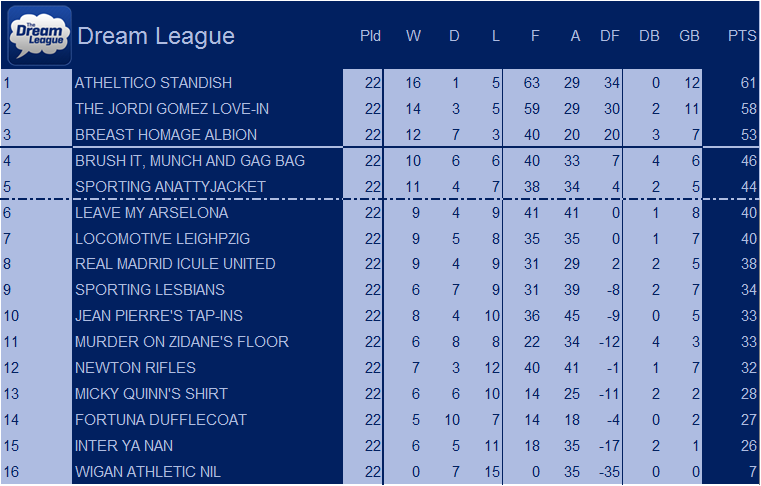Select SPORTING ANATTYJACKET team name
761x486 pixels.
tap(170, 187)
